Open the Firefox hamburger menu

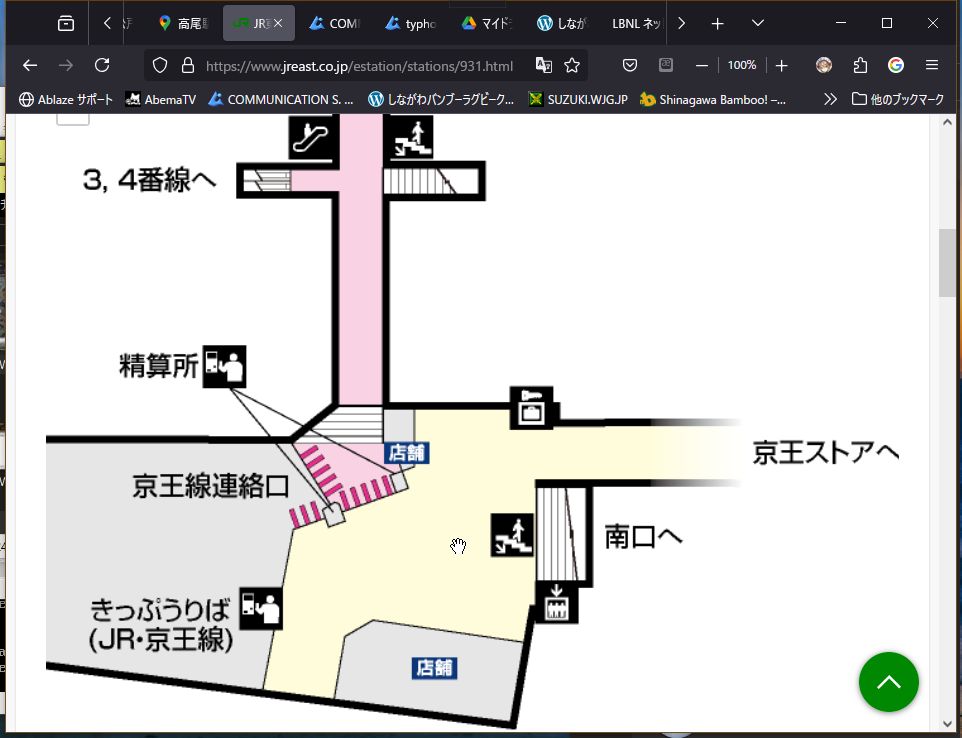932,65
